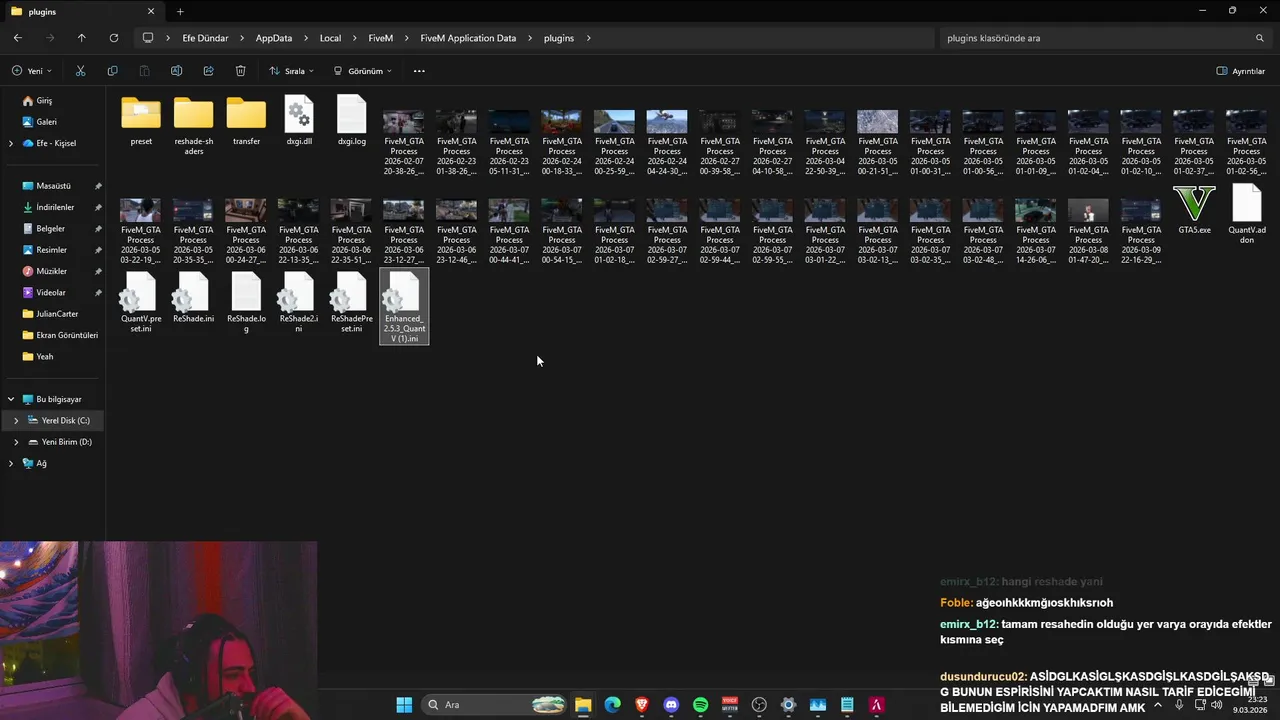The height and width of the screenshot is (720, 1280).
Task: Open Brave browser from the taskbar
Action: 642,704
